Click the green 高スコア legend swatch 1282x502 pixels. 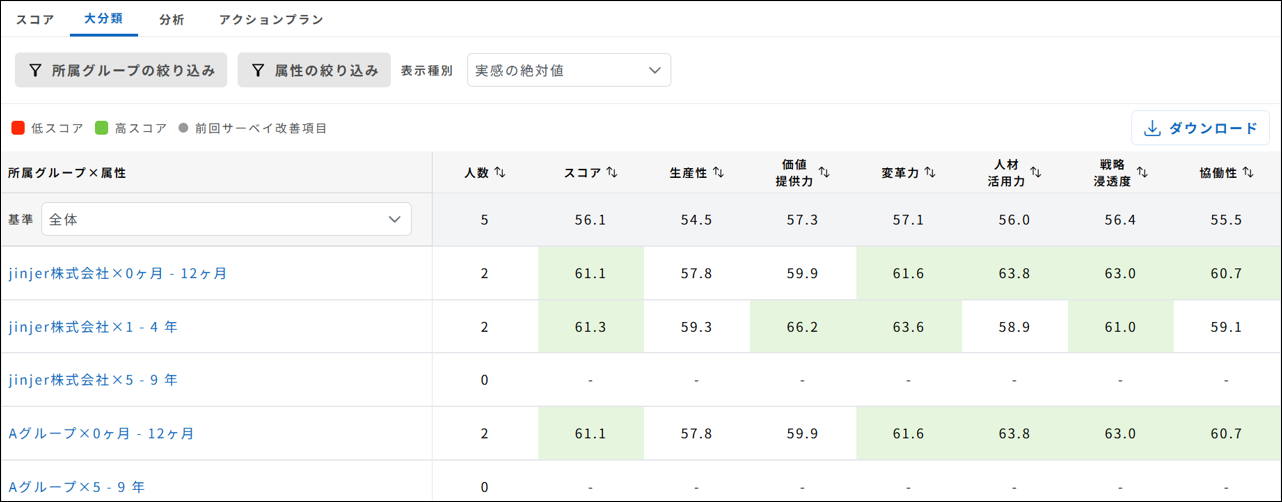tap(101, 128)
